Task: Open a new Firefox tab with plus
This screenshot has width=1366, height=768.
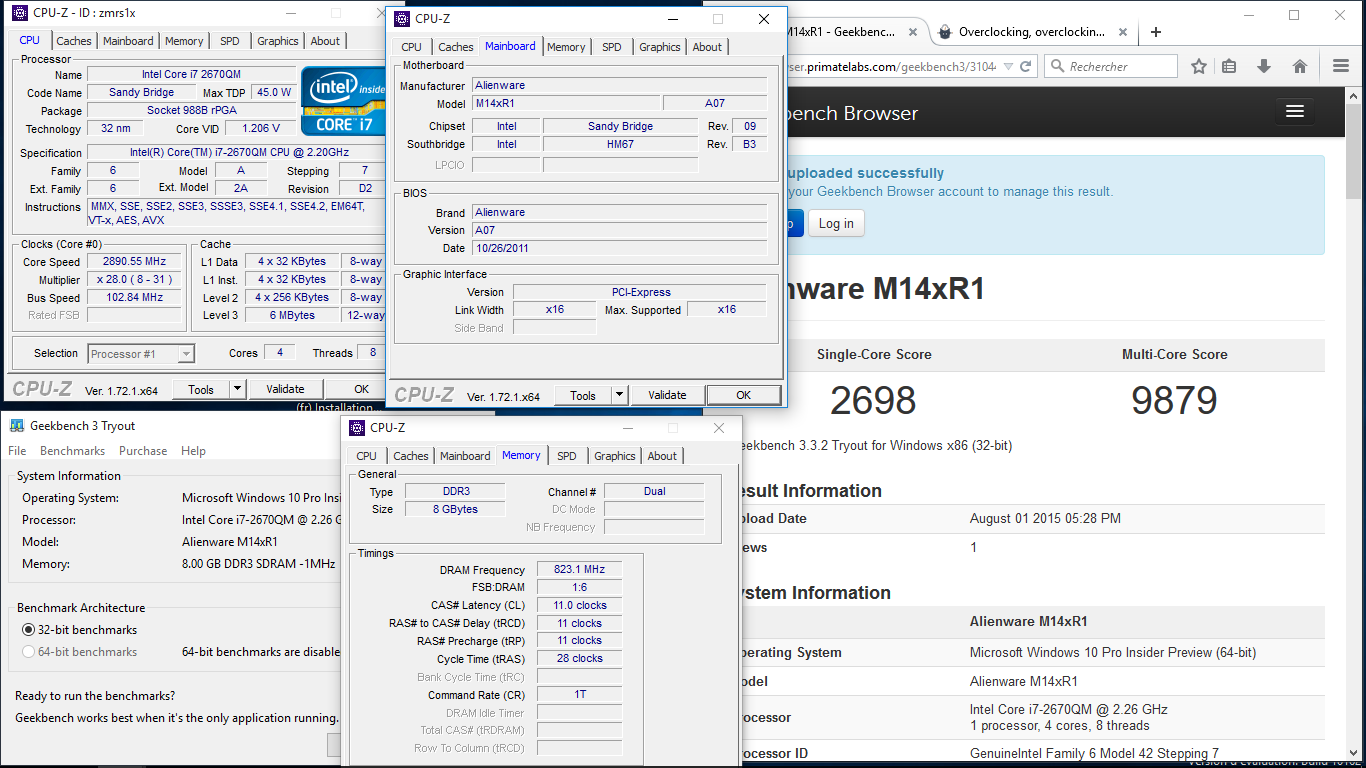Action: coord(1156,31)
